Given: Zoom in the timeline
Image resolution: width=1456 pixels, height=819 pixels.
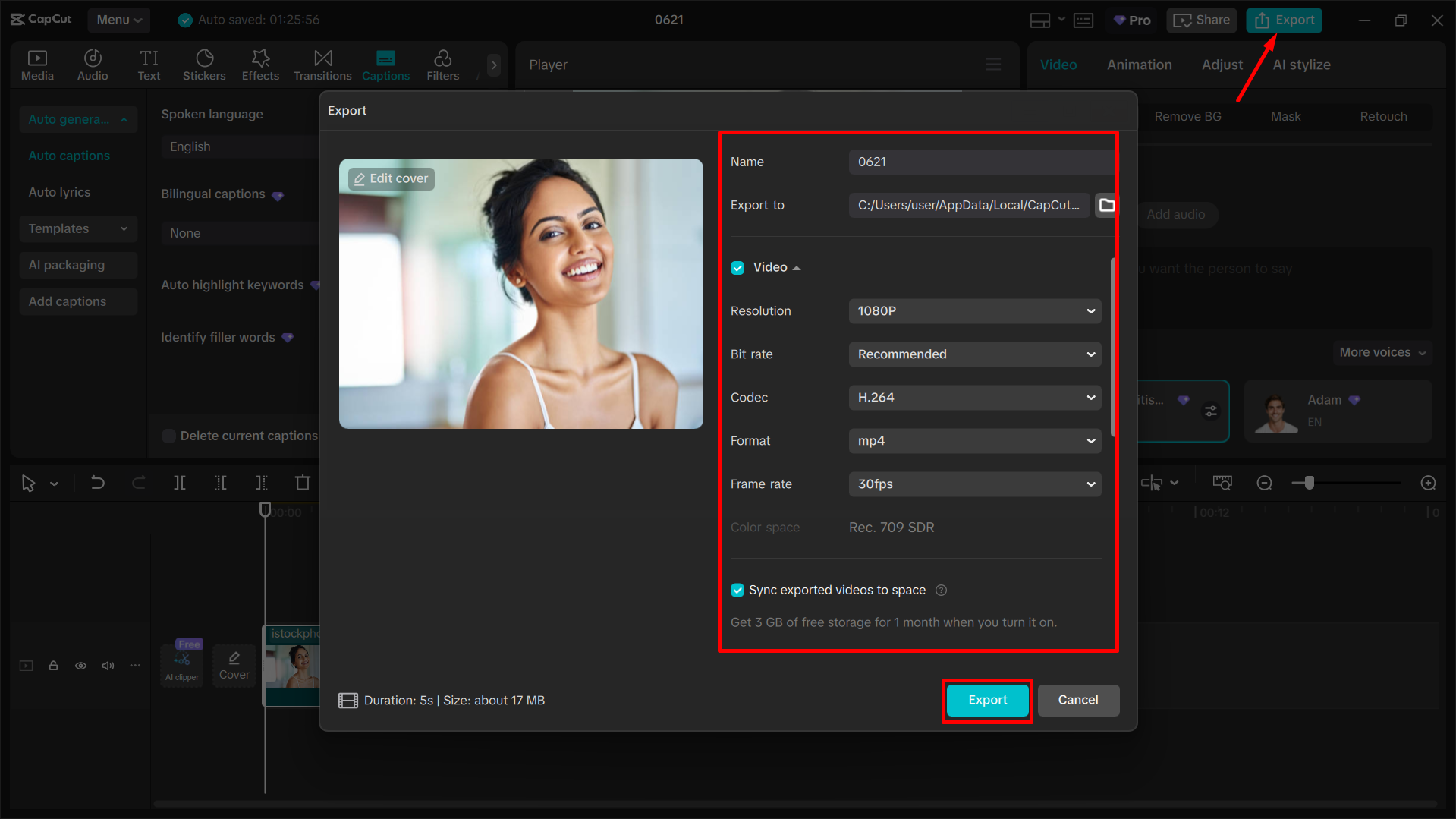Looking at the screenshot, I should [1428, 483].
